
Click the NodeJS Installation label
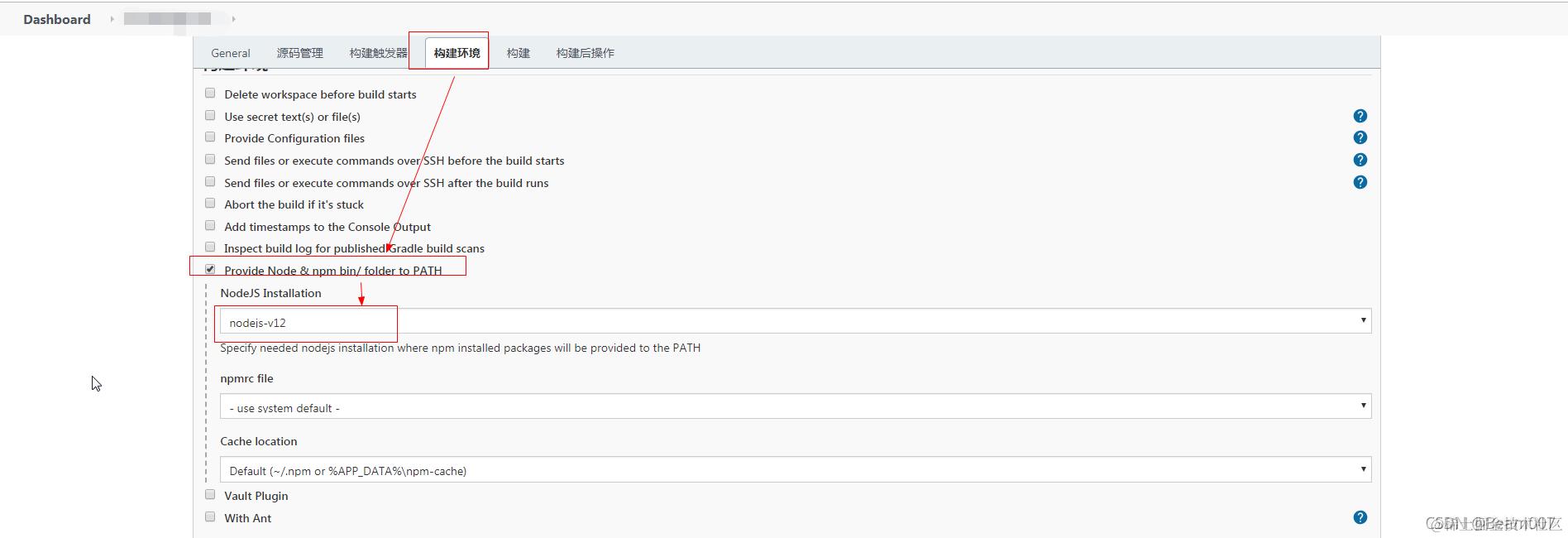pos(270,293)
